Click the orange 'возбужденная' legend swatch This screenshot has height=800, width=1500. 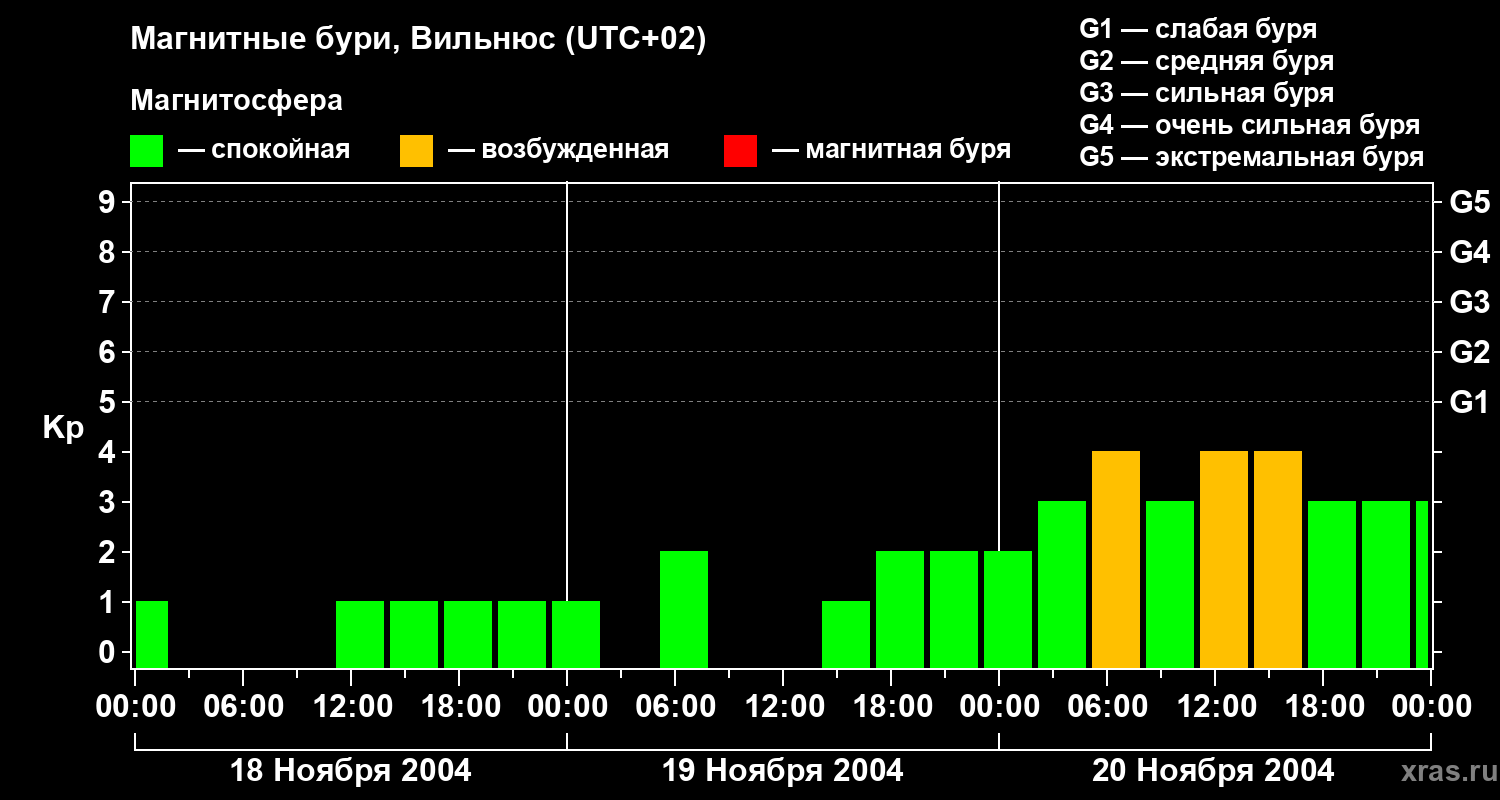click(416, 151)
